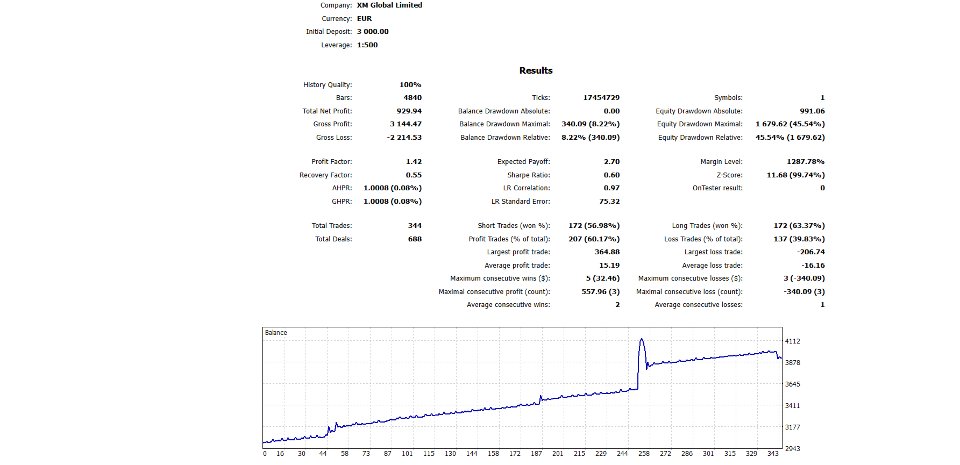Select the Total Net Profit value 929.94
This screenshot has height=465, width=960.
pyautogui.click(x=410, y=111)
